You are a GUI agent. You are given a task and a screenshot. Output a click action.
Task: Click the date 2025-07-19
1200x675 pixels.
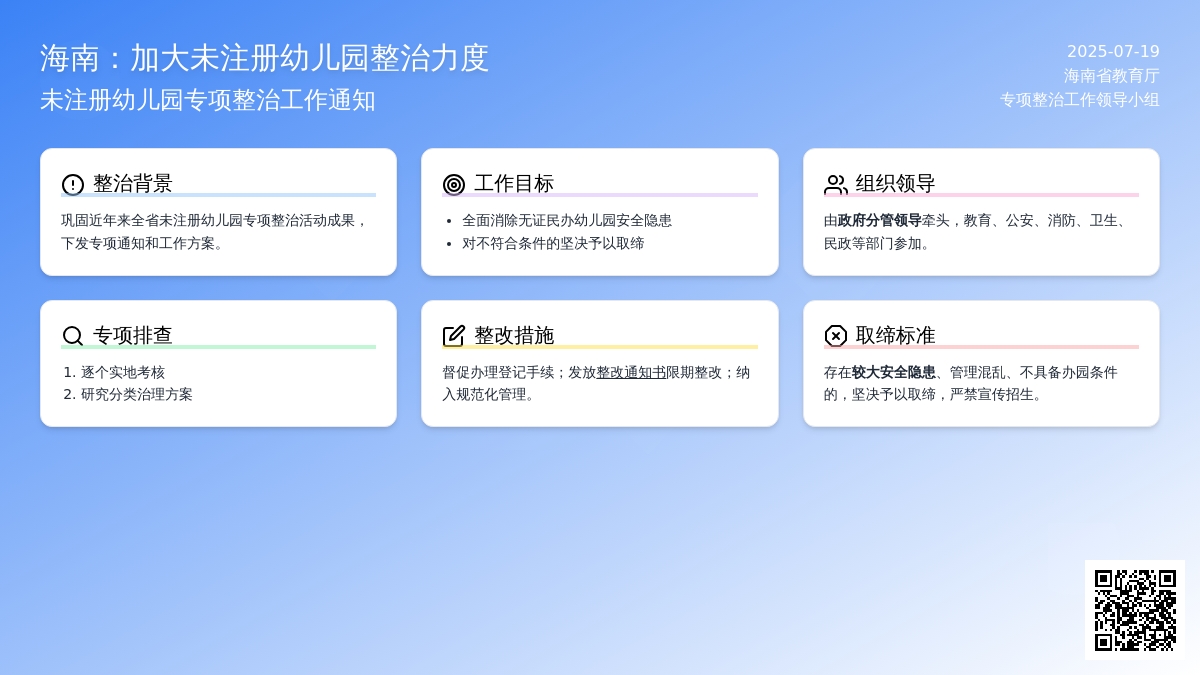(1113, 51)
